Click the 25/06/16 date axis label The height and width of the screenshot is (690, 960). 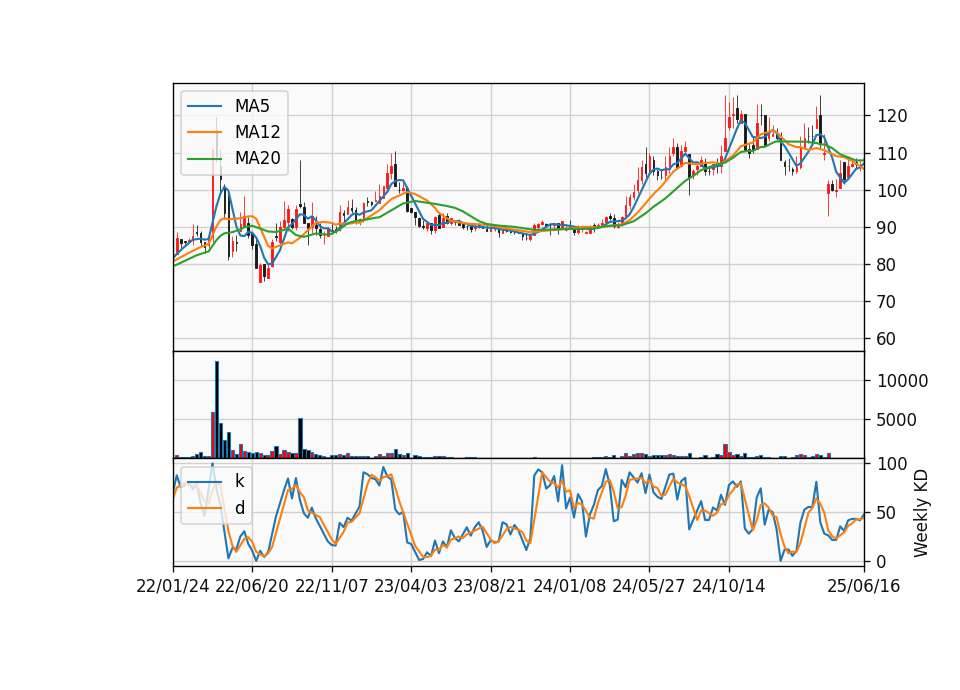click(x=864, y=586)
